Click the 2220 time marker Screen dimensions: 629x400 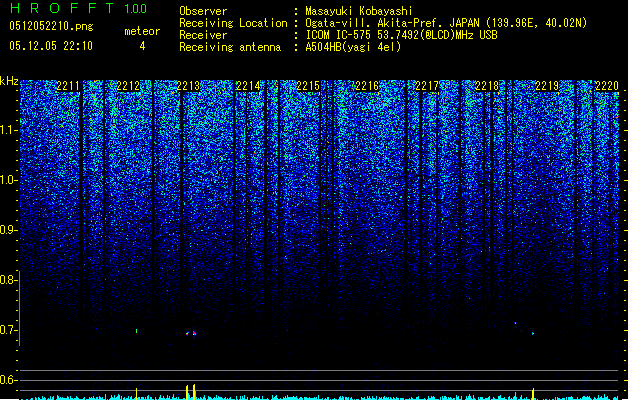pyautogui.click(x=607, y=86)
